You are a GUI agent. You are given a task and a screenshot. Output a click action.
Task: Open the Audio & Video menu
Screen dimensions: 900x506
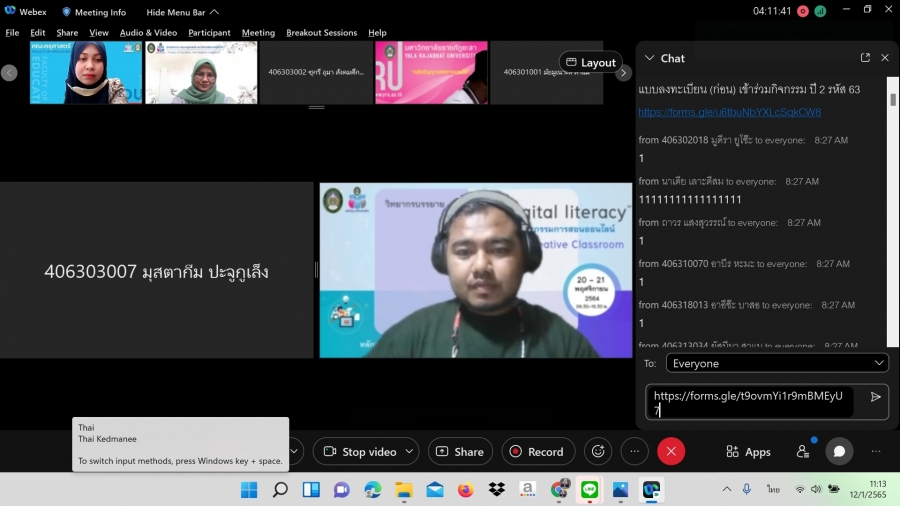(x=148, y=33)
